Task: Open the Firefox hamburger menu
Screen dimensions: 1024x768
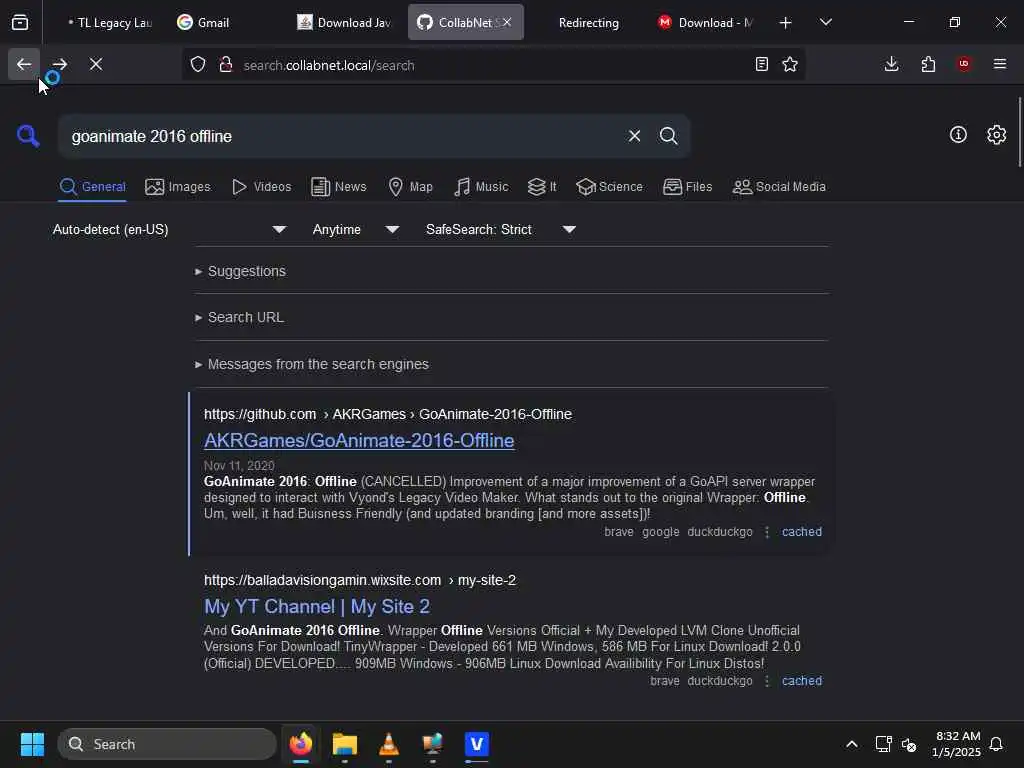Action: (1000, 64)
